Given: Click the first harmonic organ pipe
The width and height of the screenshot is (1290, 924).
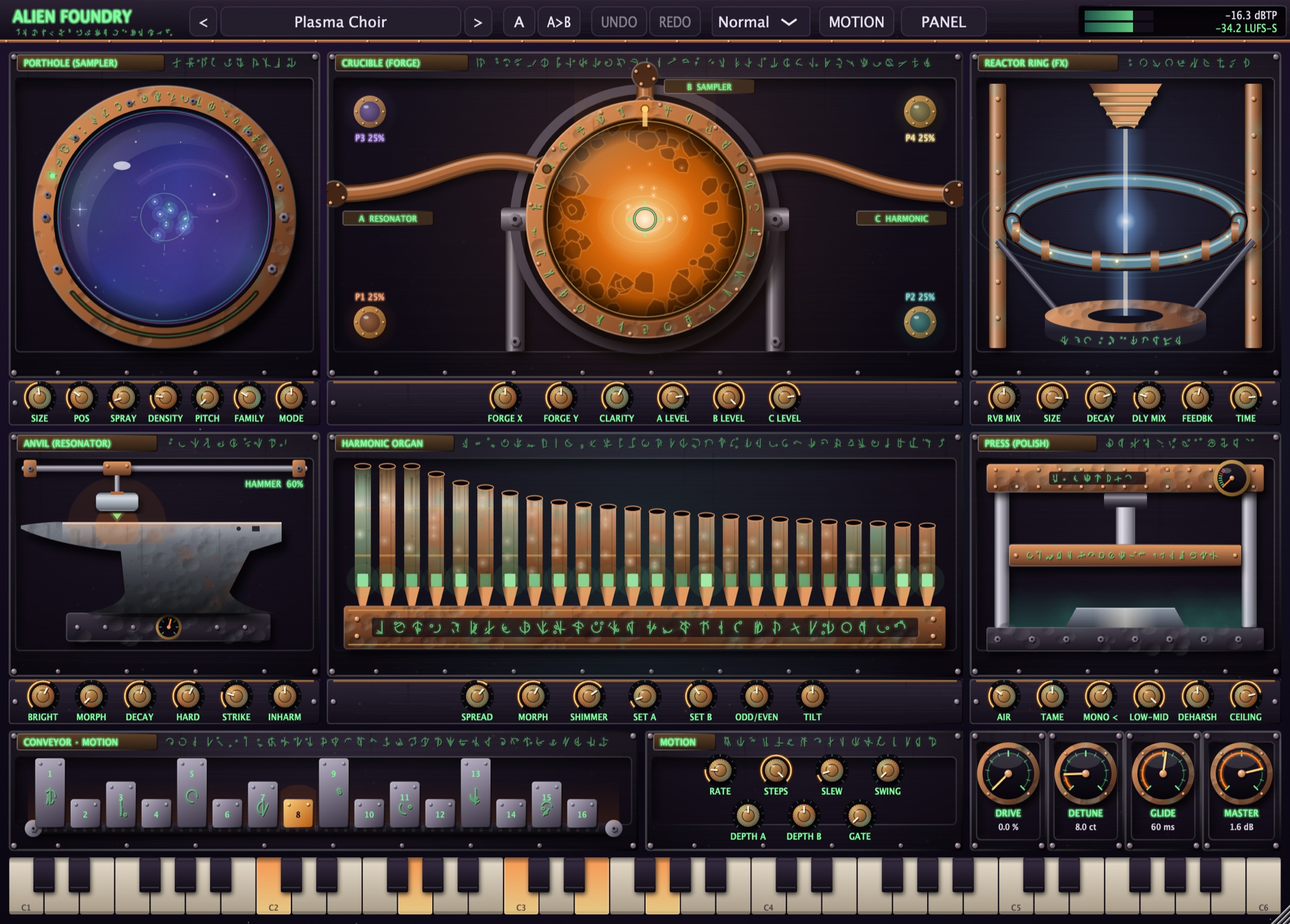Looking at the screenshot, I should (362, 534).
